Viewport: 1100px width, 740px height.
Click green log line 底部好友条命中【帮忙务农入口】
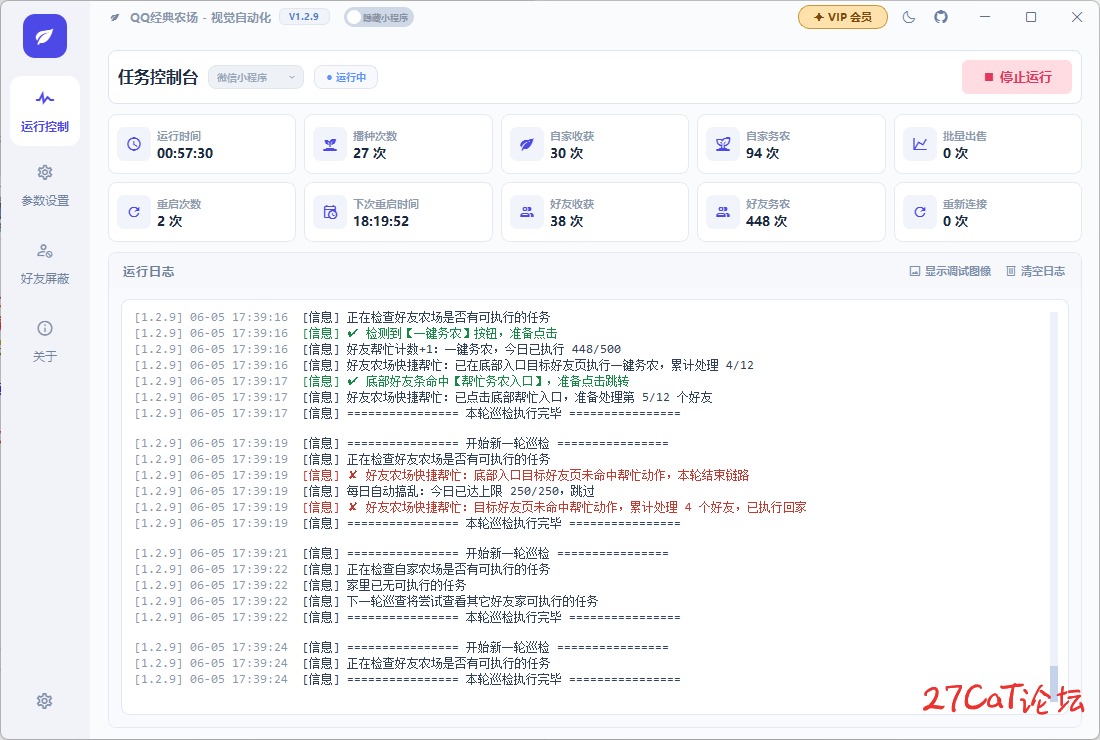click(382, 381)
